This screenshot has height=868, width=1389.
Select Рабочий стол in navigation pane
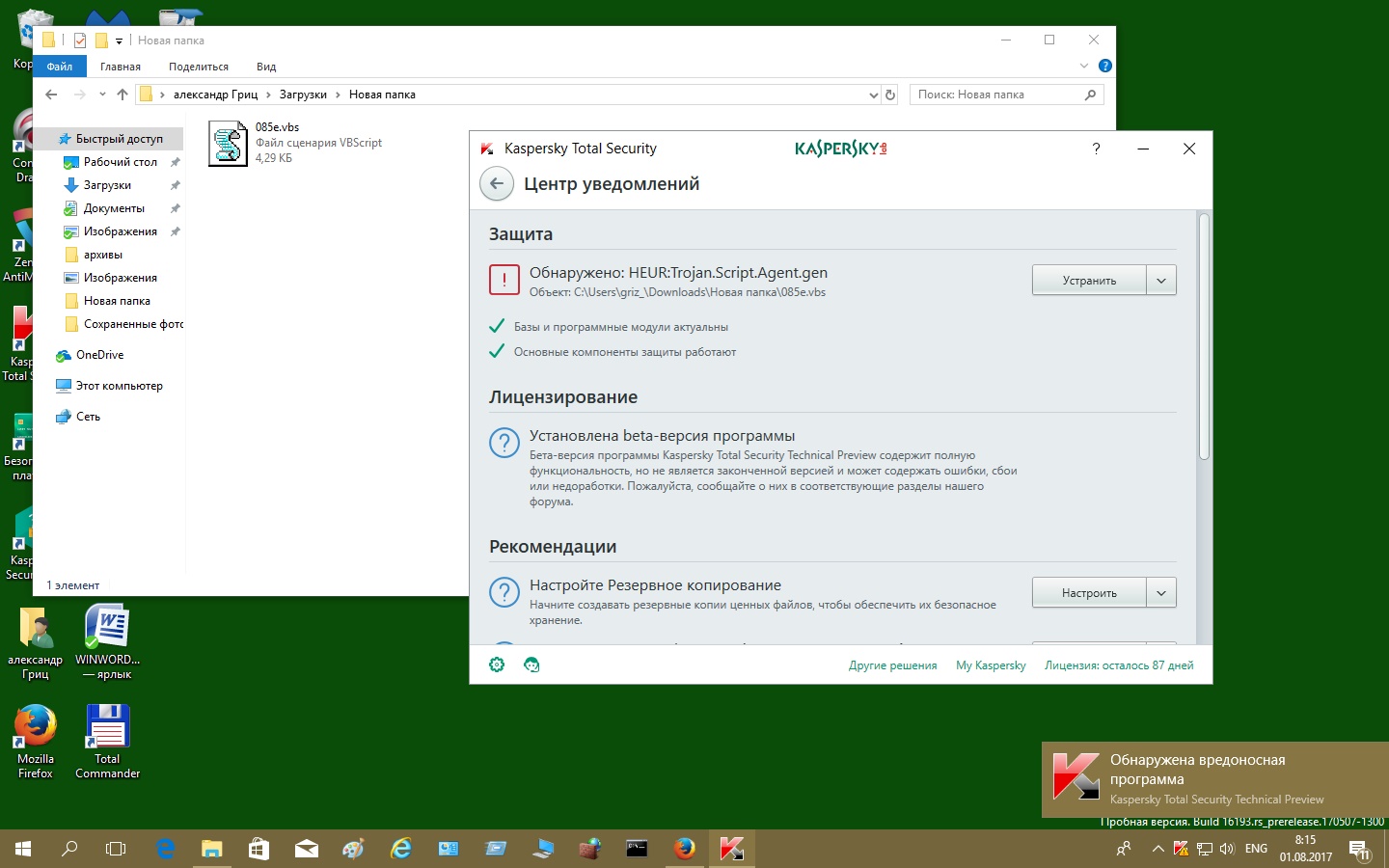(x=120, y=162)
